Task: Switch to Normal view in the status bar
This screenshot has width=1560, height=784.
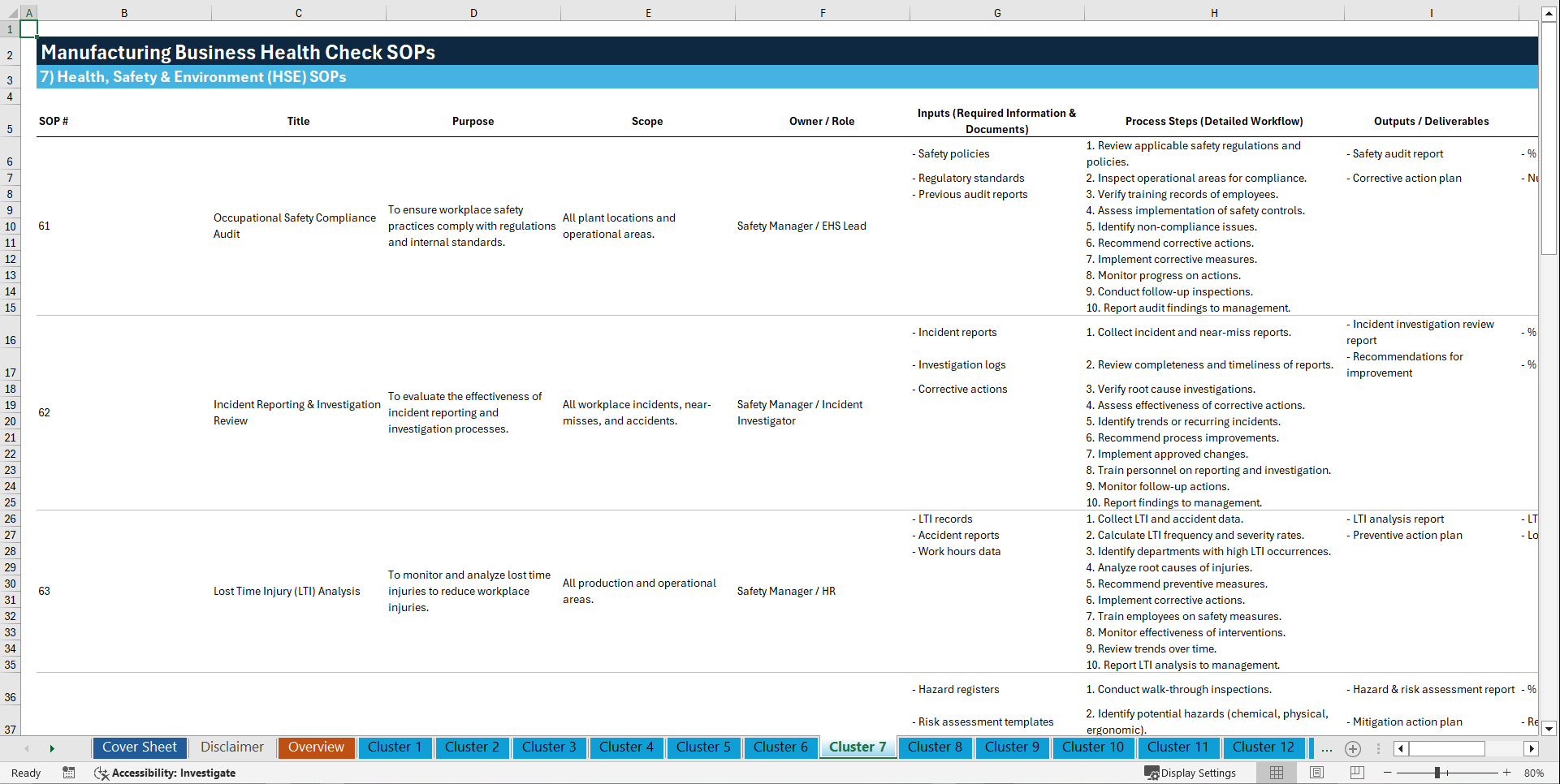Action: (x=1276, y=773)
